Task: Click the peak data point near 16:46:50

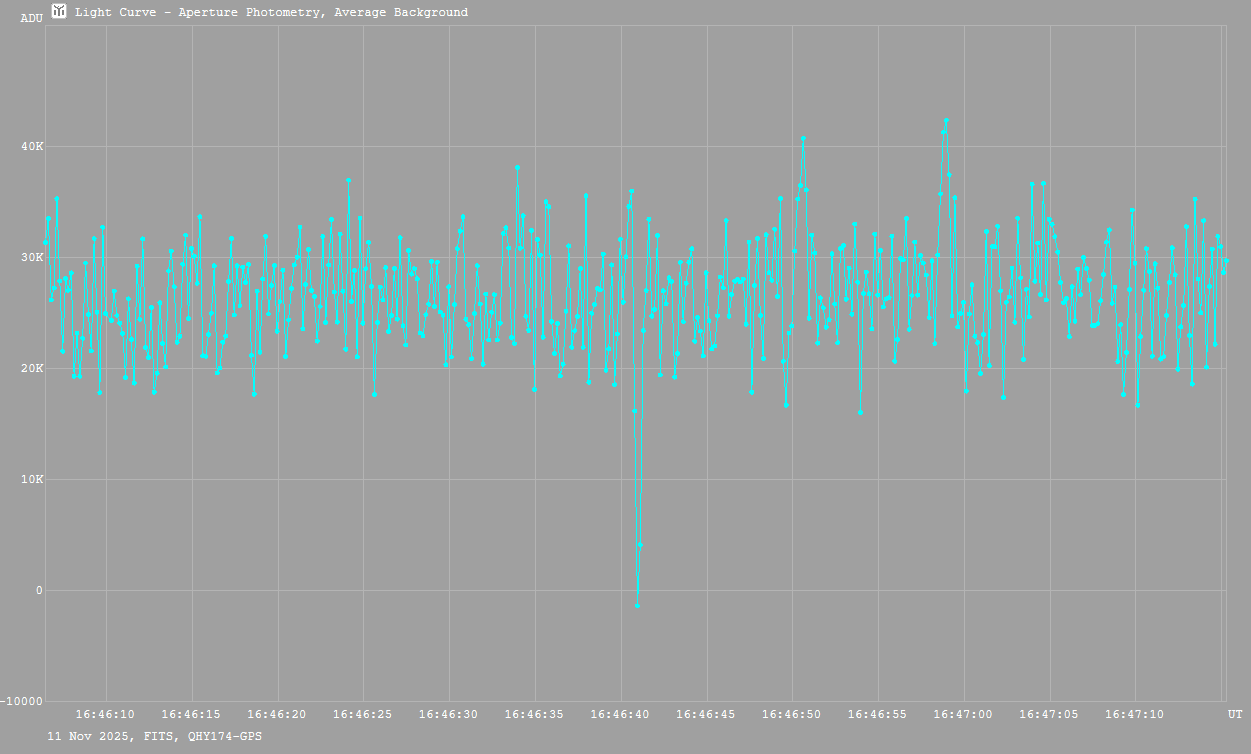Action: pyautogui.click(x=803, y=138)
